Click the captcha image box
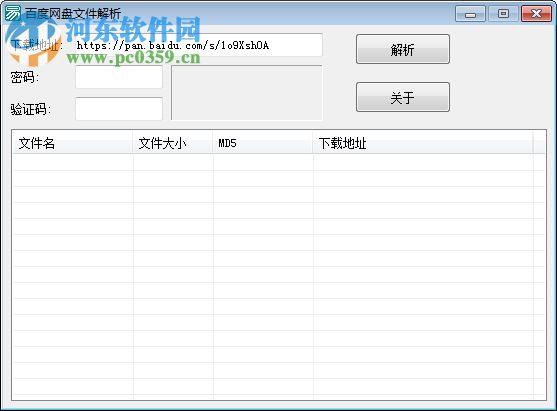This screenshot has width=557, height=411. tap(247, 93)
